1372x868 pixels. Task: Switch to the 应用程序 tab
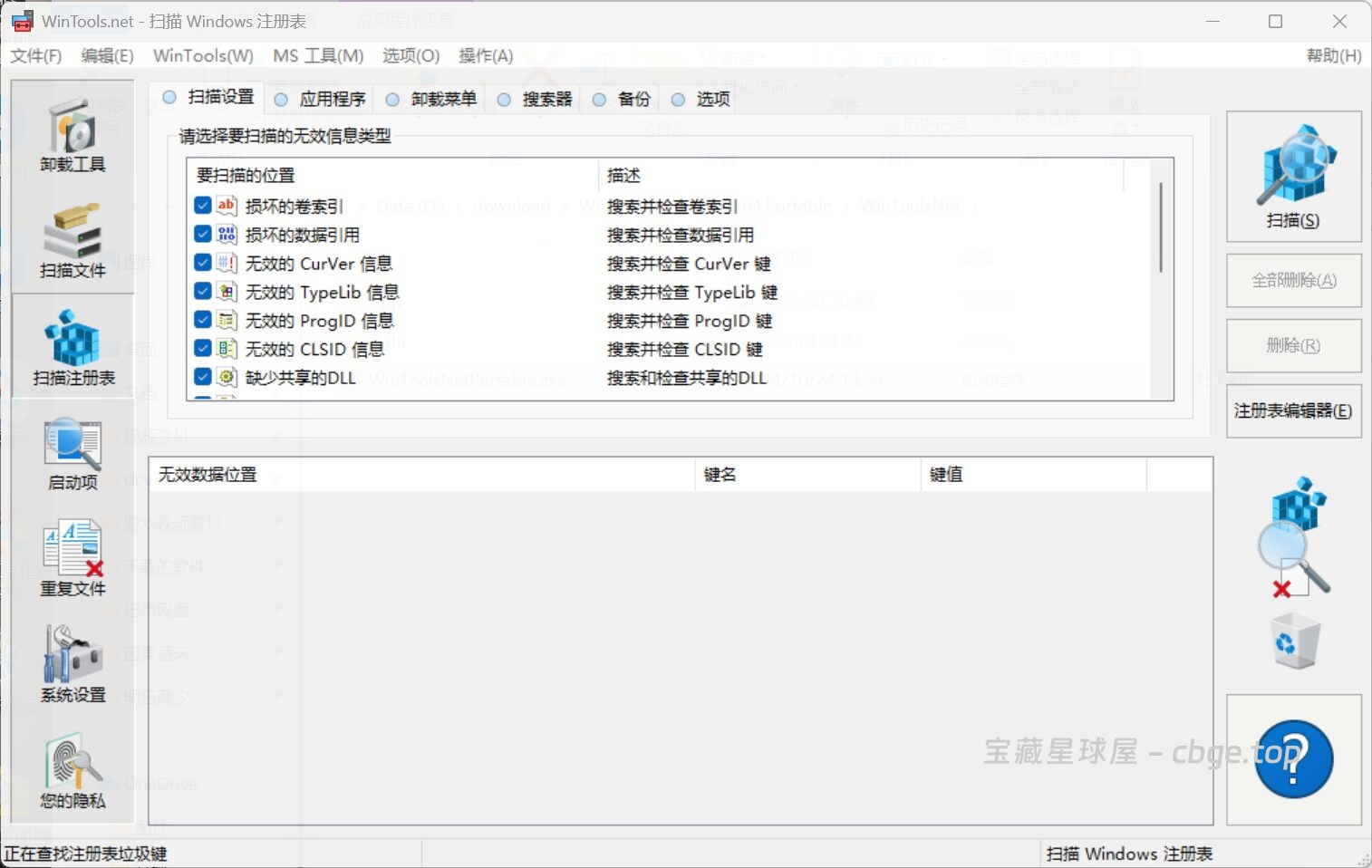(320, 99)
